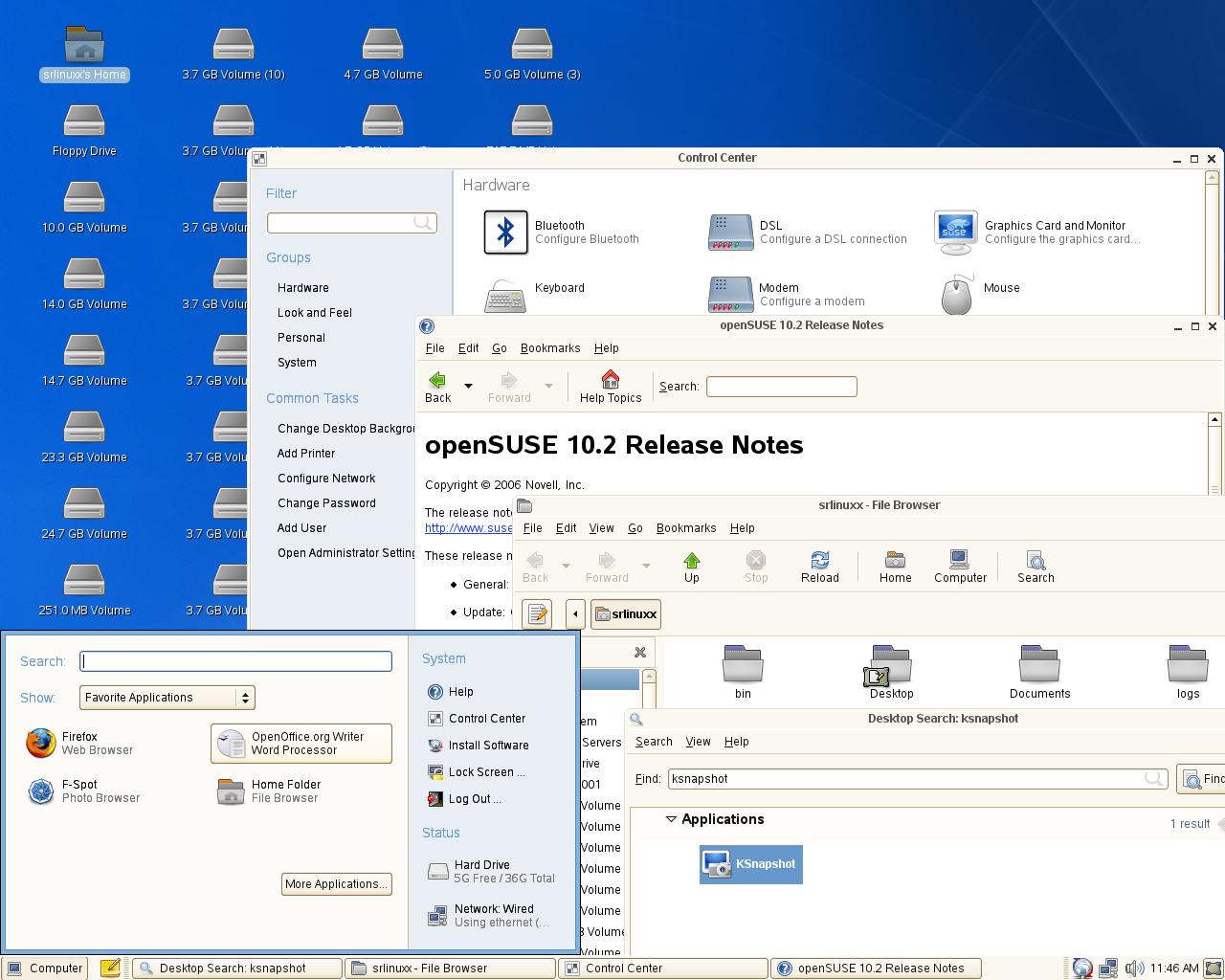Image resolution: width=1225 pixels, height=980 pixels.
Task: Focus the main menu Search field
Action: point(235,661)
